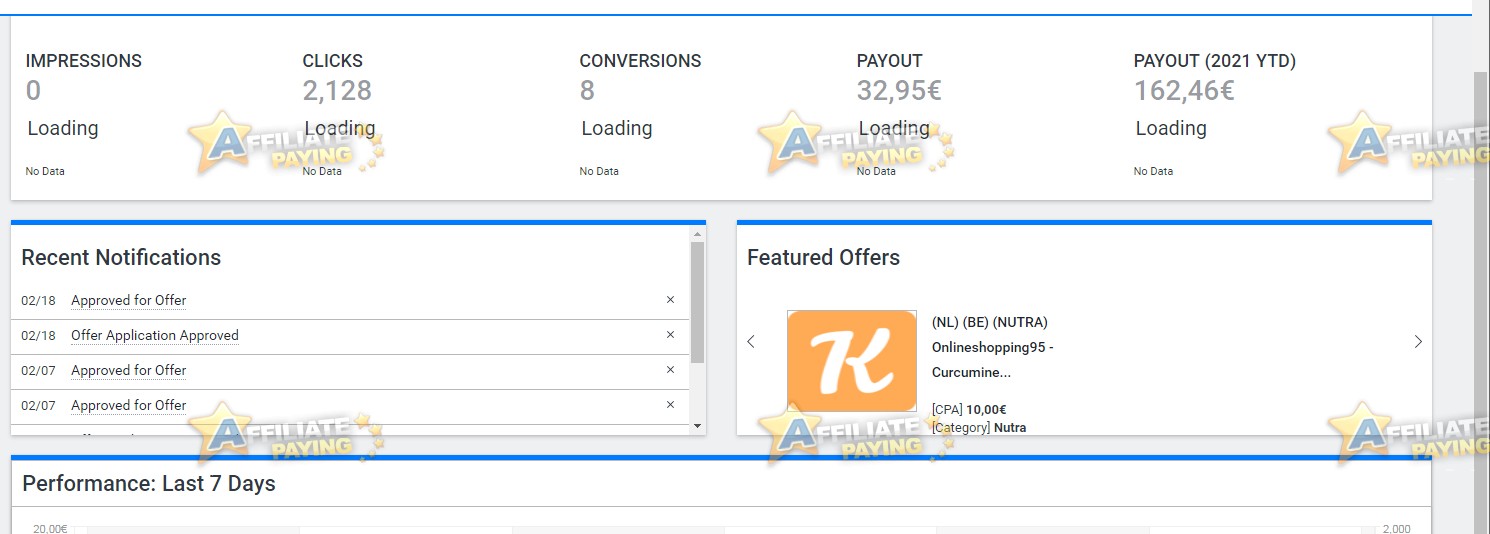The height and width of the screenshot is (534, 1490).
Task: Dismiss the first 02/18 Approved for Offer notification
Action: click(670, 300)
